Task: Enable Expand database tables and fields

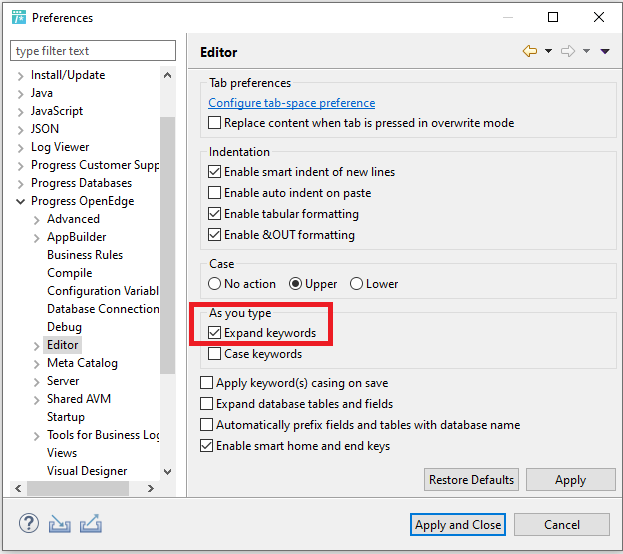Action: 207,403
